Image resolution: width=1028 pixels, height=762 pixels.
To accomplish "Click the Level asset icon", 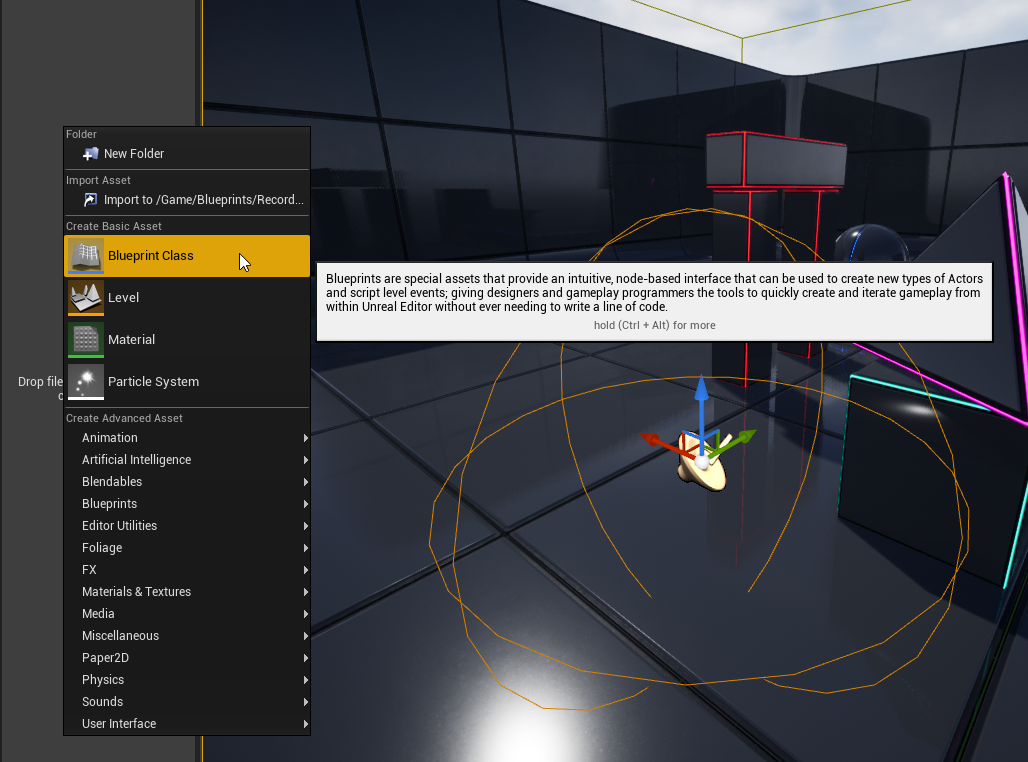I will 86,298.
